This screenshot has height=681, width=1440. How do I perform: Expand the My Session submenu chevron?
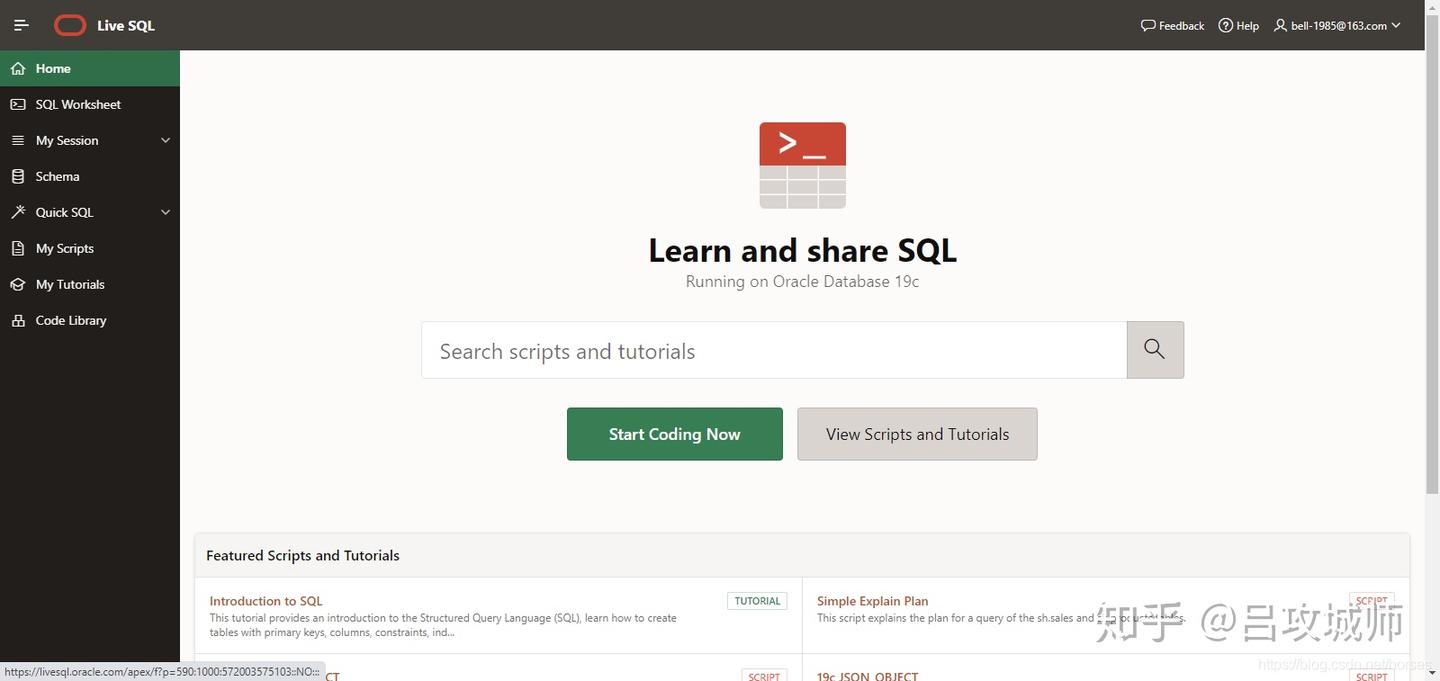166,140
